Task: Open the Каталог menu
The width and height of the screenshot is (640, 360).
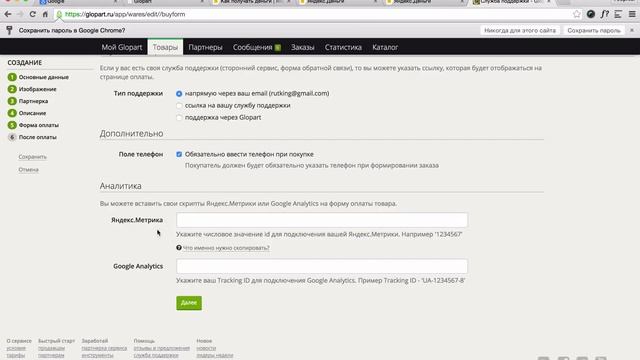Action: (385, 47)
